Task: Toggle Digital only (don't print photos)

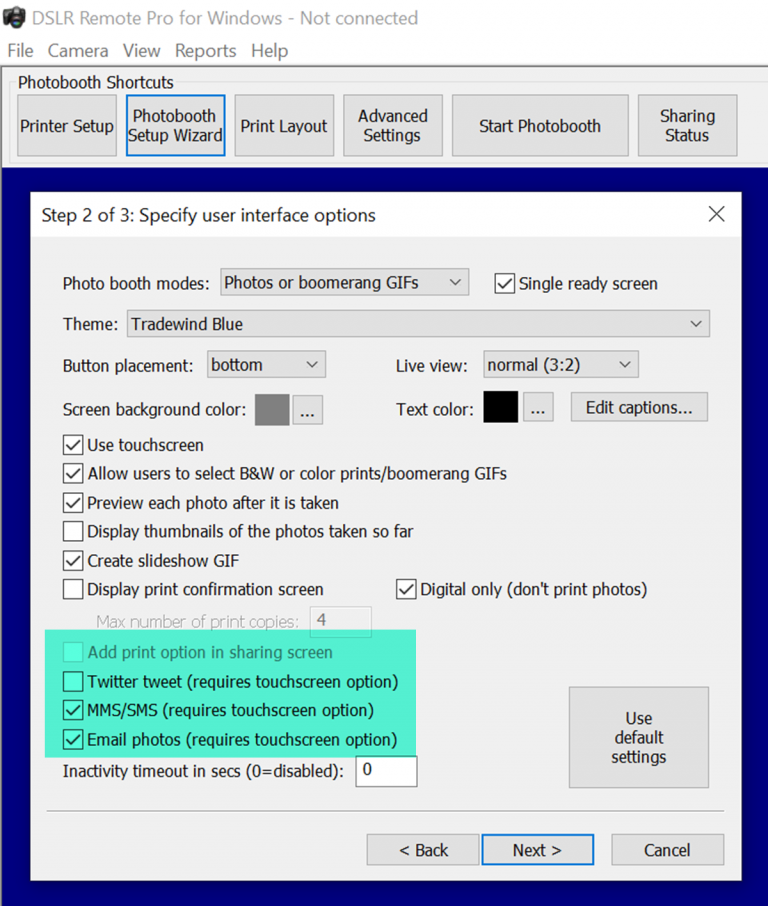Action: pyautogui.click(x=406, y=589)
